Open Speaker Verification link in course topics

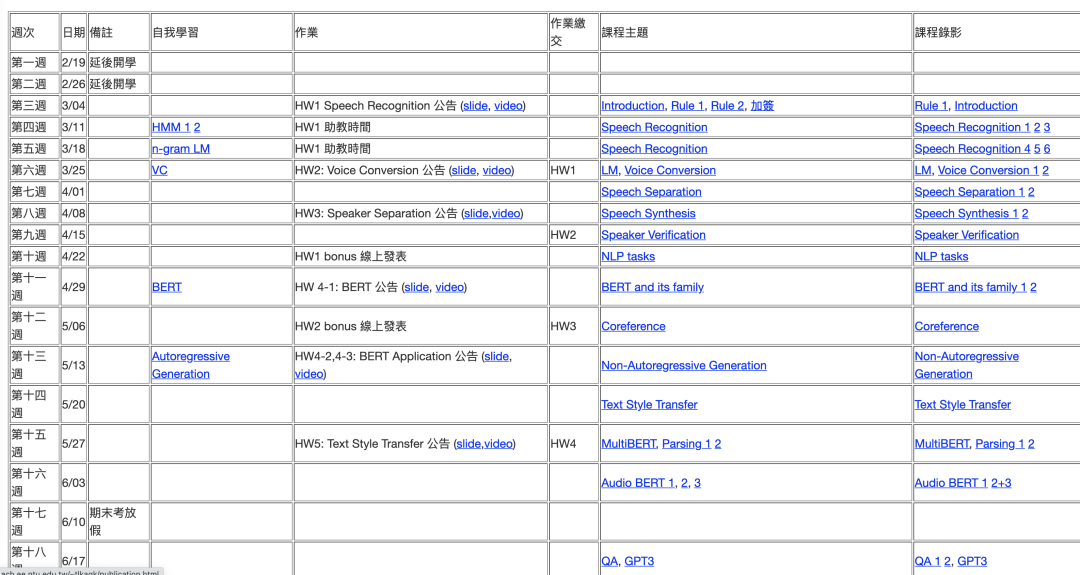click(x=654, y=235)
